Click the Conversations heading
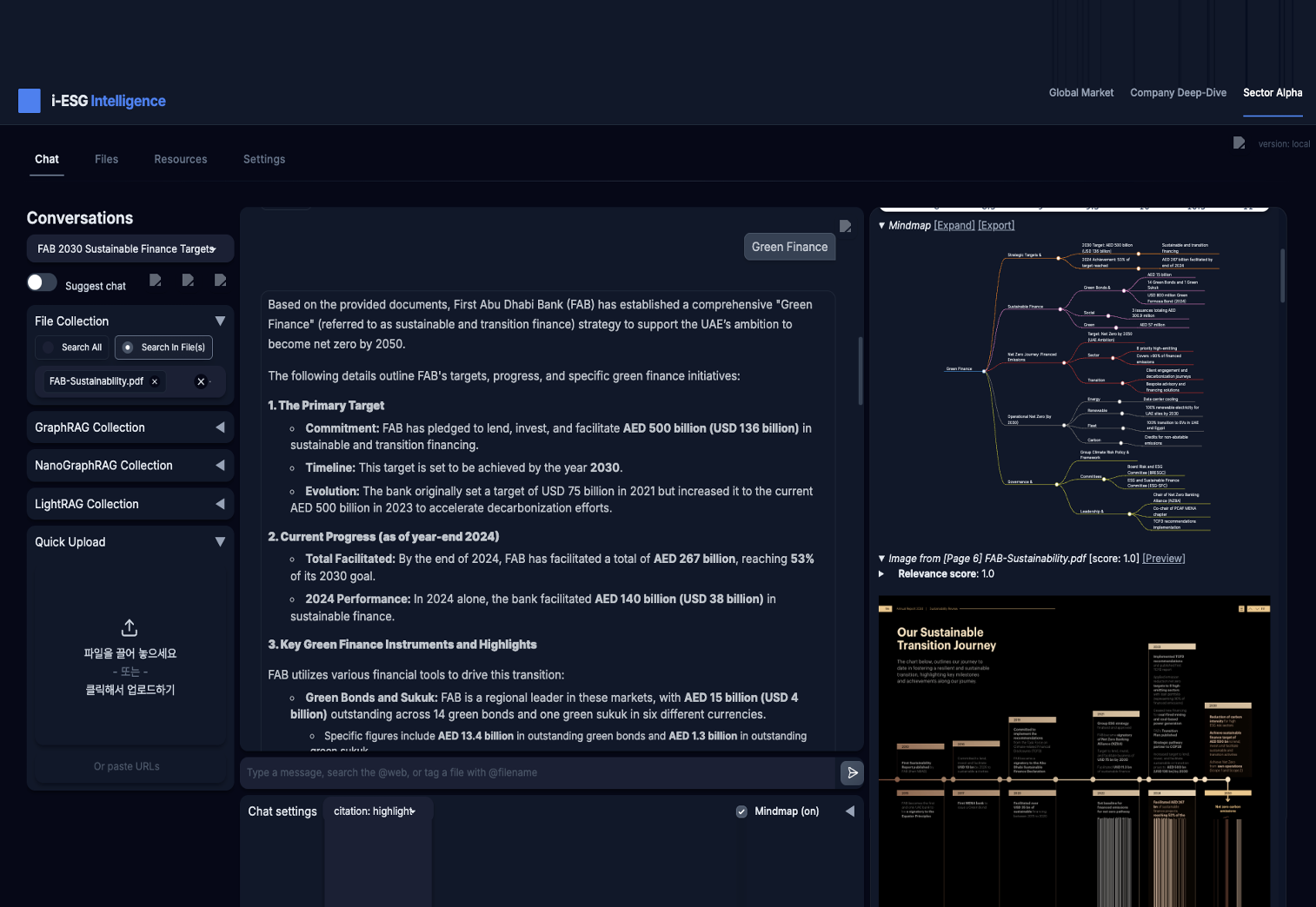Viewport: 1316px width, 907px height. 80,218
